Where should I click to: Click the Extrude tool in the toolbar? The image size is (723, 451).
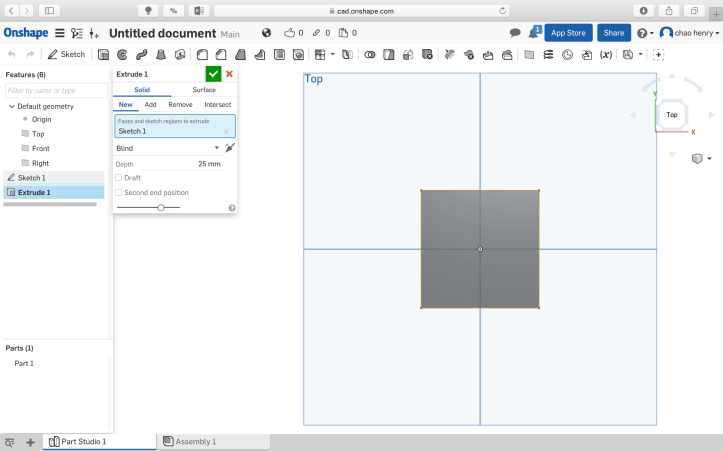click(104, 54)
